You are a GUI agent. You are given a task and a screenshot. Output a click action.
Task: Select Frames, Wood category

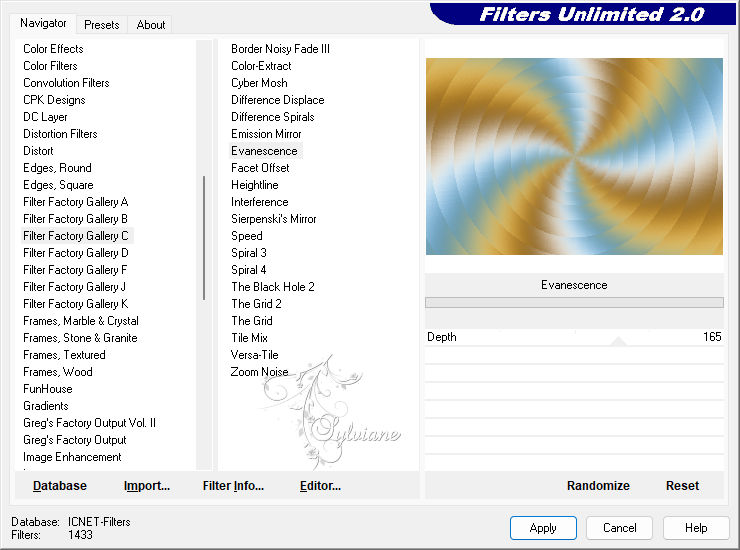pos(58,372)
